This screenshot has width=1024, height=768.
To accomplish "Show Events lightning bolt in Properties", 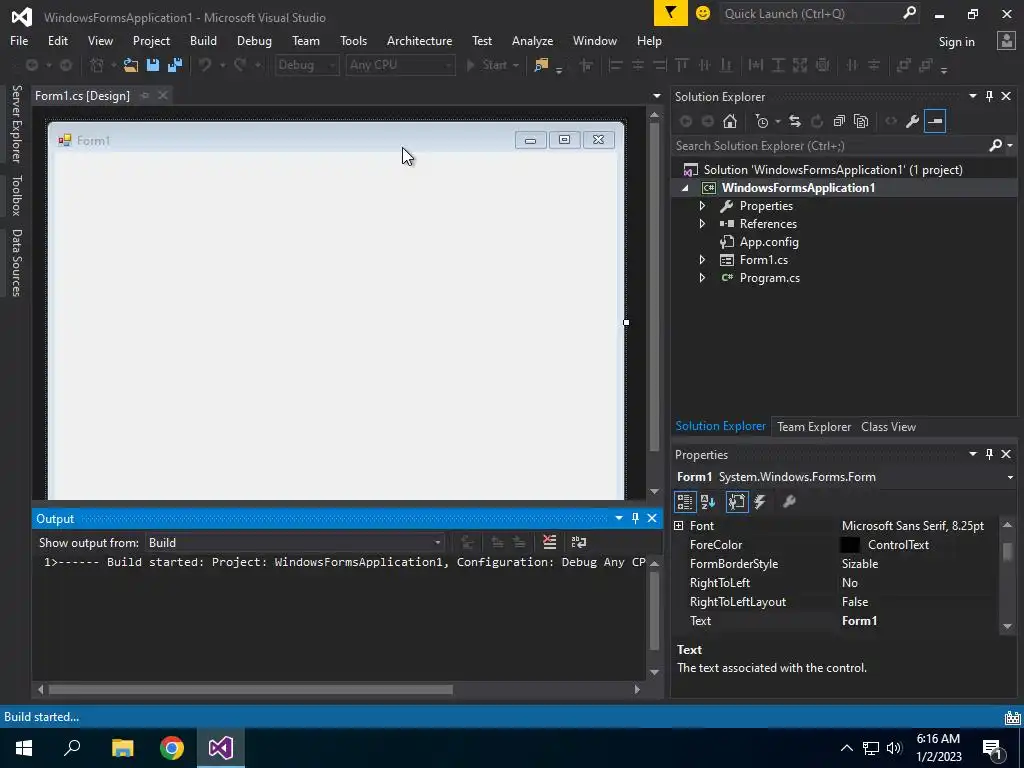I will tap(760, 502).
